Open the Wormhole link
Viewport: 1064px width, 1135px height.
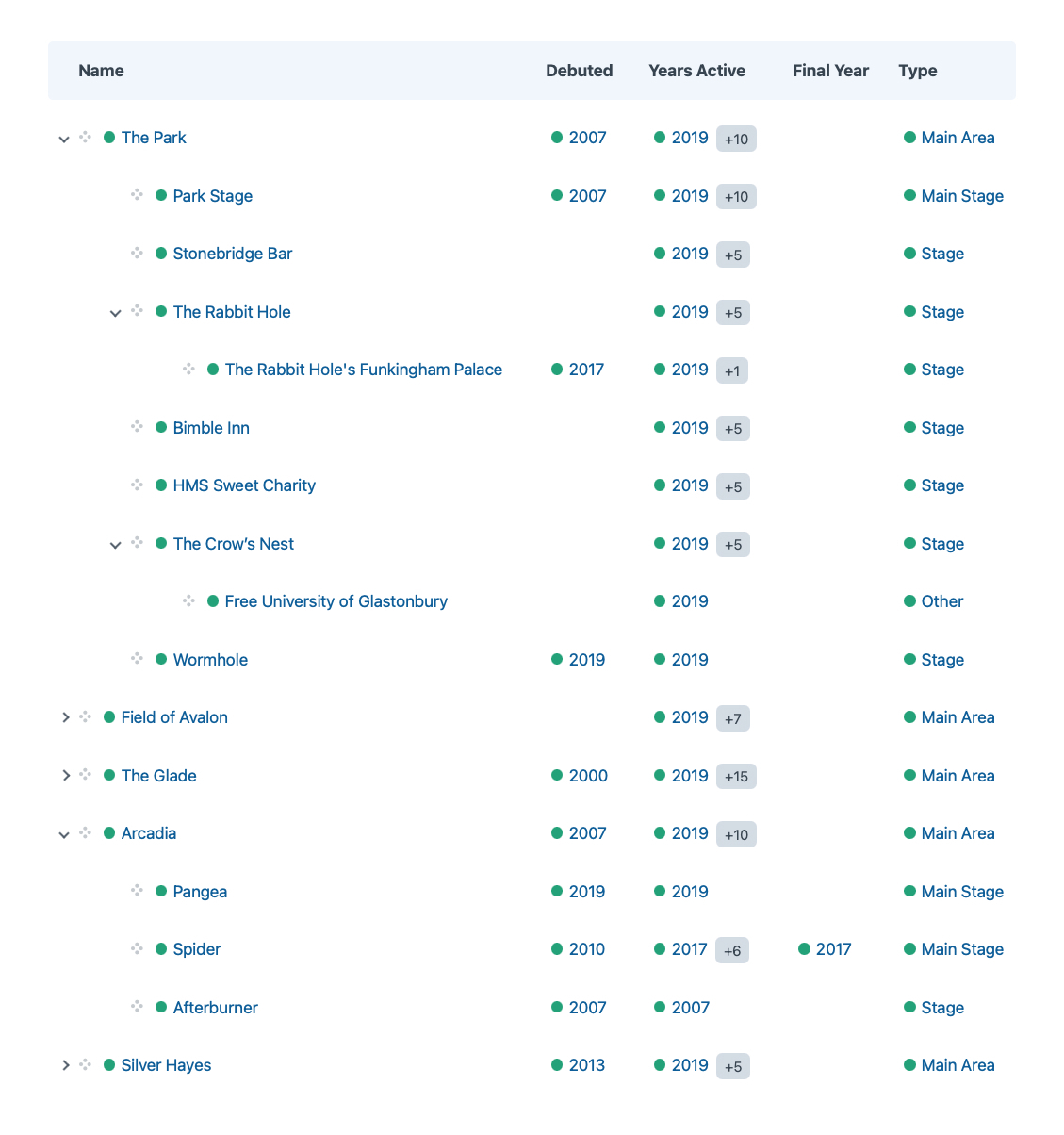click(x=210, y=660)
